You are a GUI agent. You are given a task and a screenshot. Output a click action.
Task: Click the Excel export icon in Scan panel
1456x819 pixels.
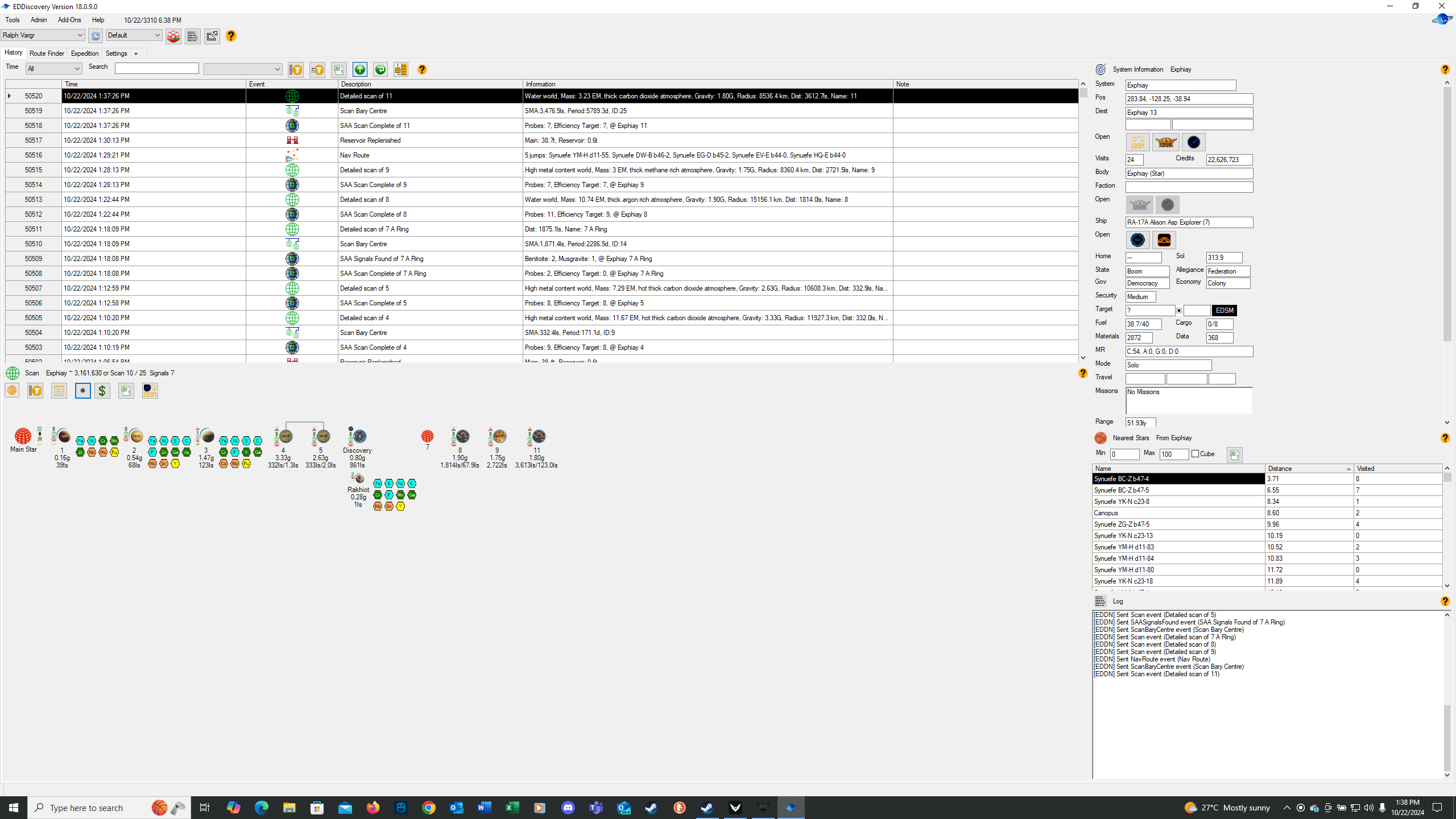[x=126, y=391]
